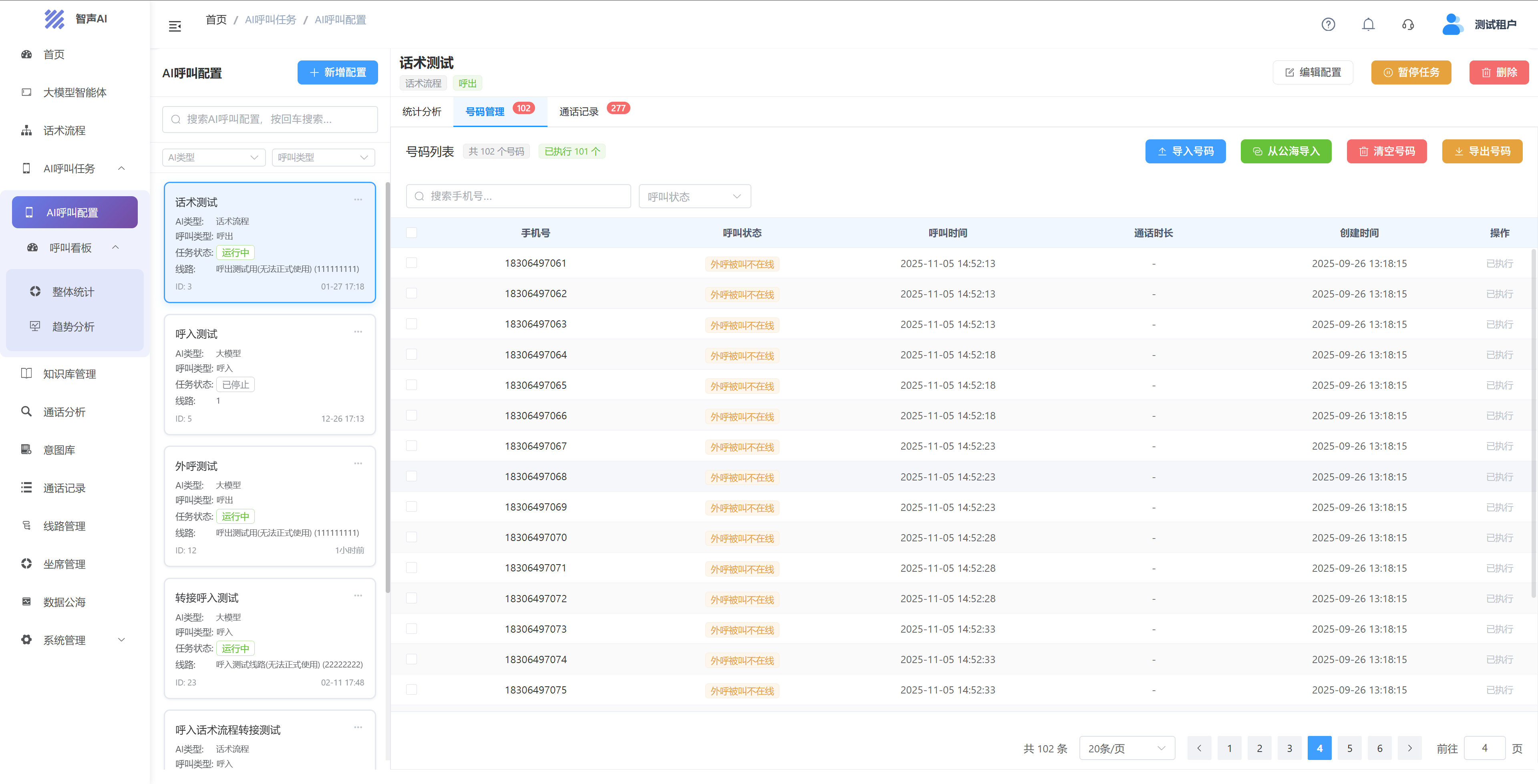
Task: Click the 搜索手机号 input field
Action: coord(518,197)
